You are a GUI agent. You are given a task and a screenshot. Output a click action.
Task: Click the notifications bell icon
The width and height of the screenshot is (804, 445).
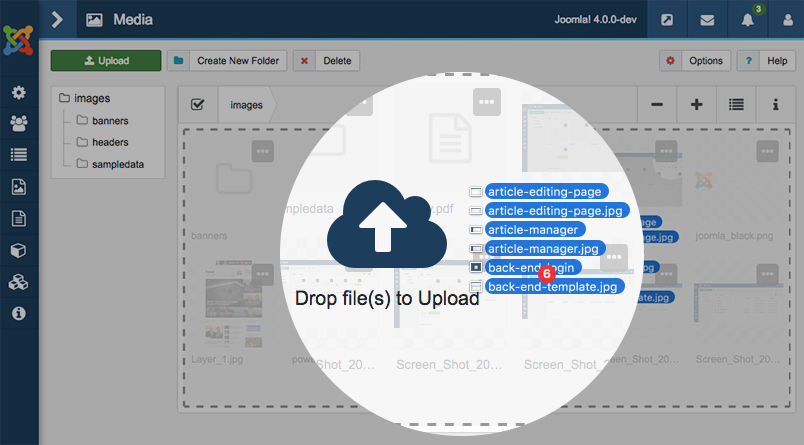[x=746, y=19]
